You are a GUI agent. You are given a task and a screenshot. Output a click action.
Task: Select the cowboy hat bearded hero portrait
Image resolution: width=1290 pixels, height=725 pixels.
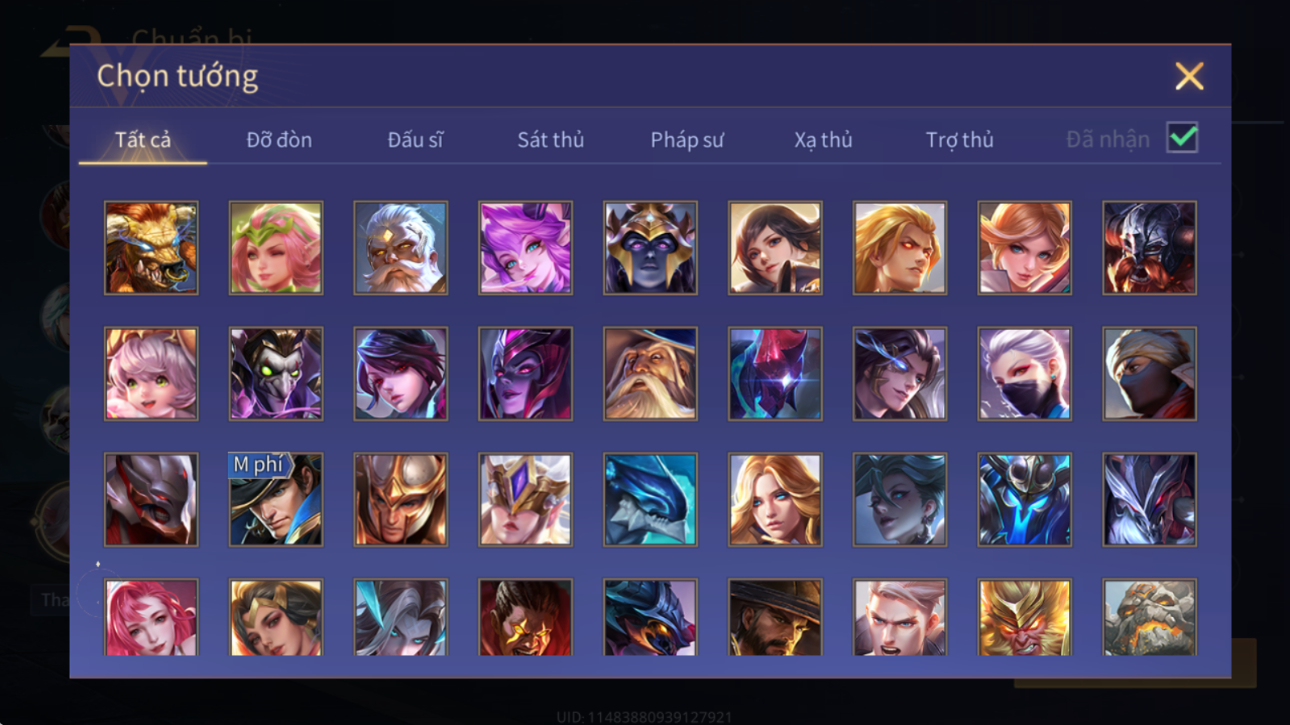(775, 617)
